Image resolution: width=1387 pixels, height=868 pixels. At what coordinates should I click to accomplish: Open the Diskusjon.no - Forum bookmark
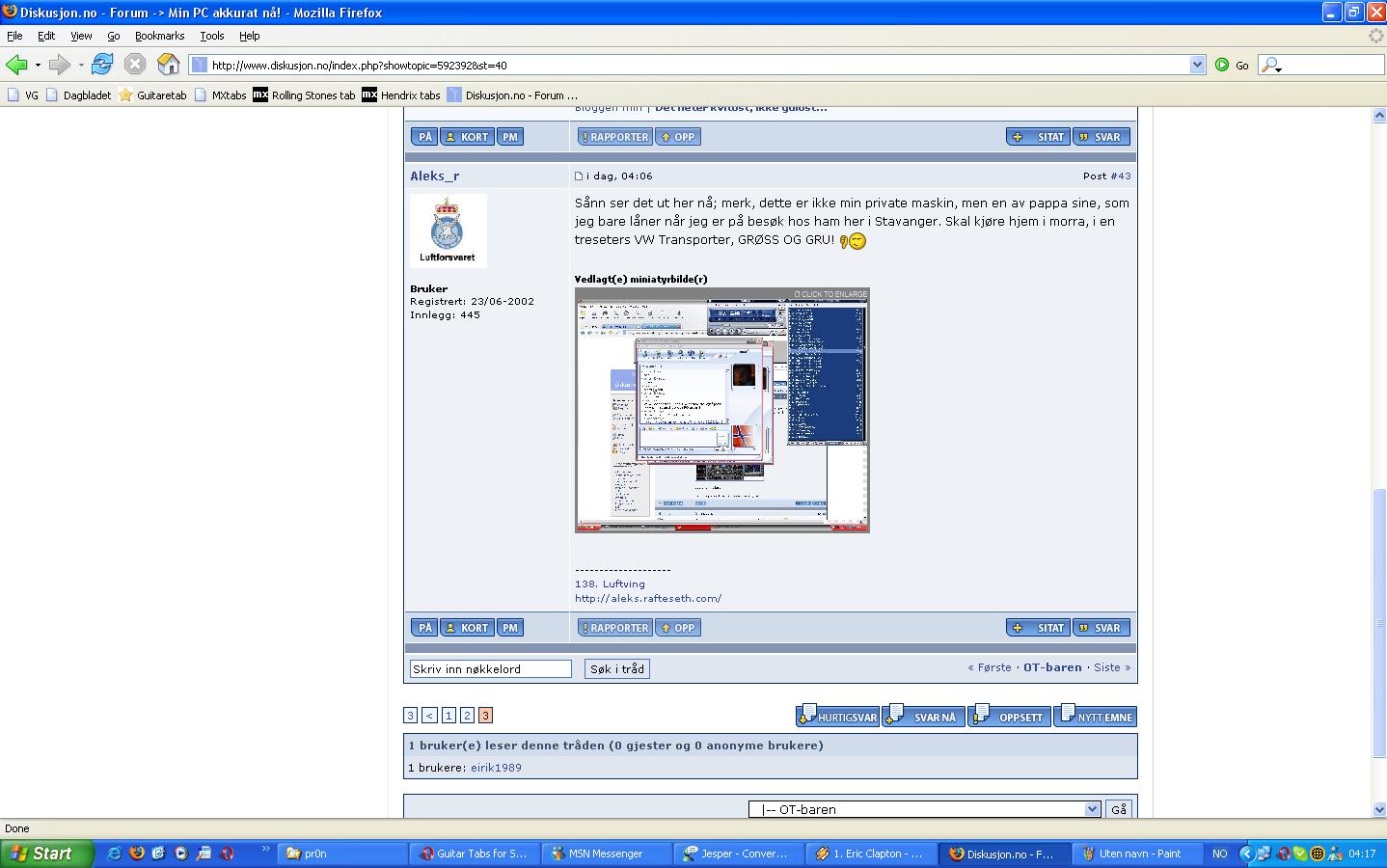click(512, 95)
